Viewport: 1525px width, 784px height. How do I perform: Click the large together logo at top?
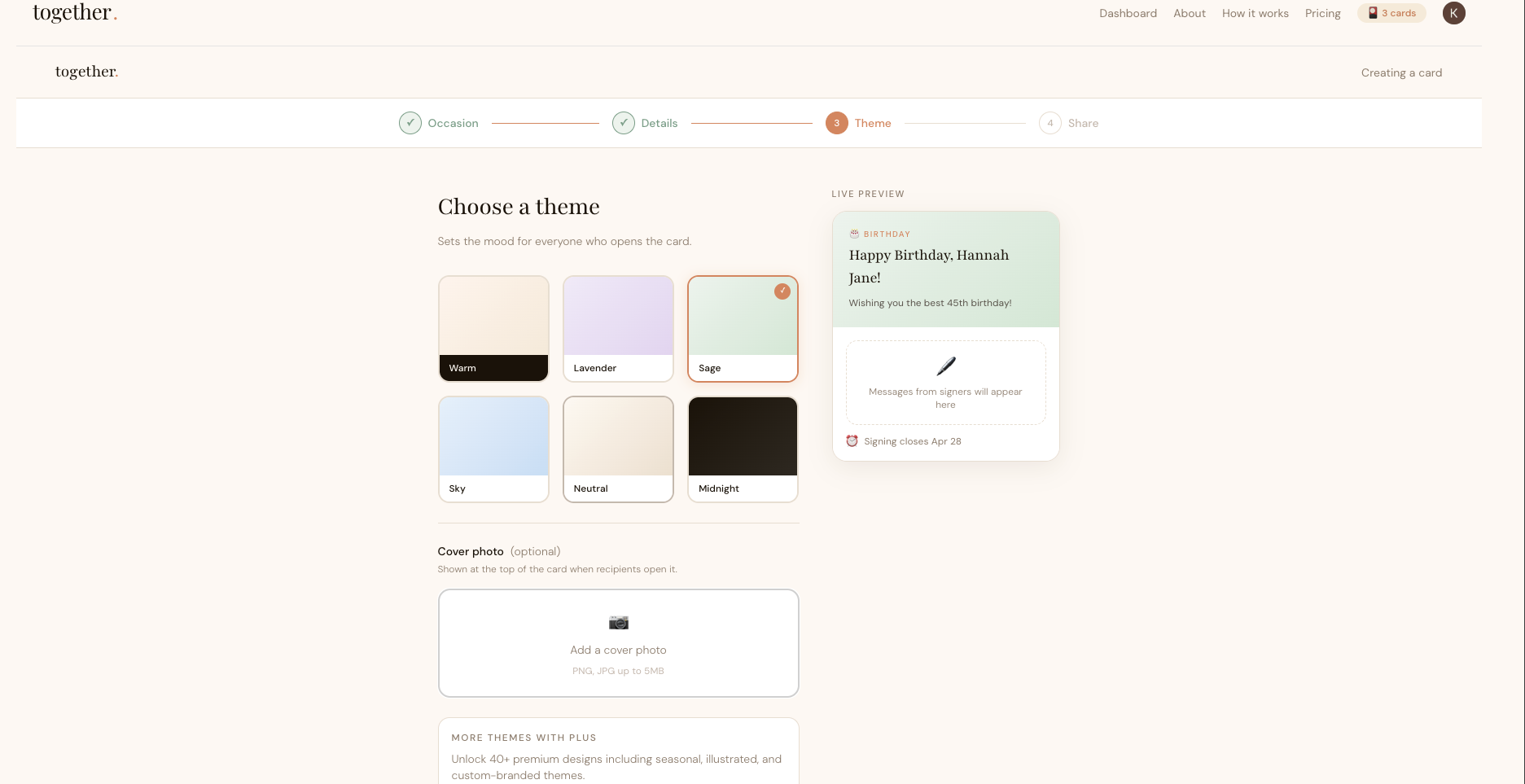click(75, 12)
